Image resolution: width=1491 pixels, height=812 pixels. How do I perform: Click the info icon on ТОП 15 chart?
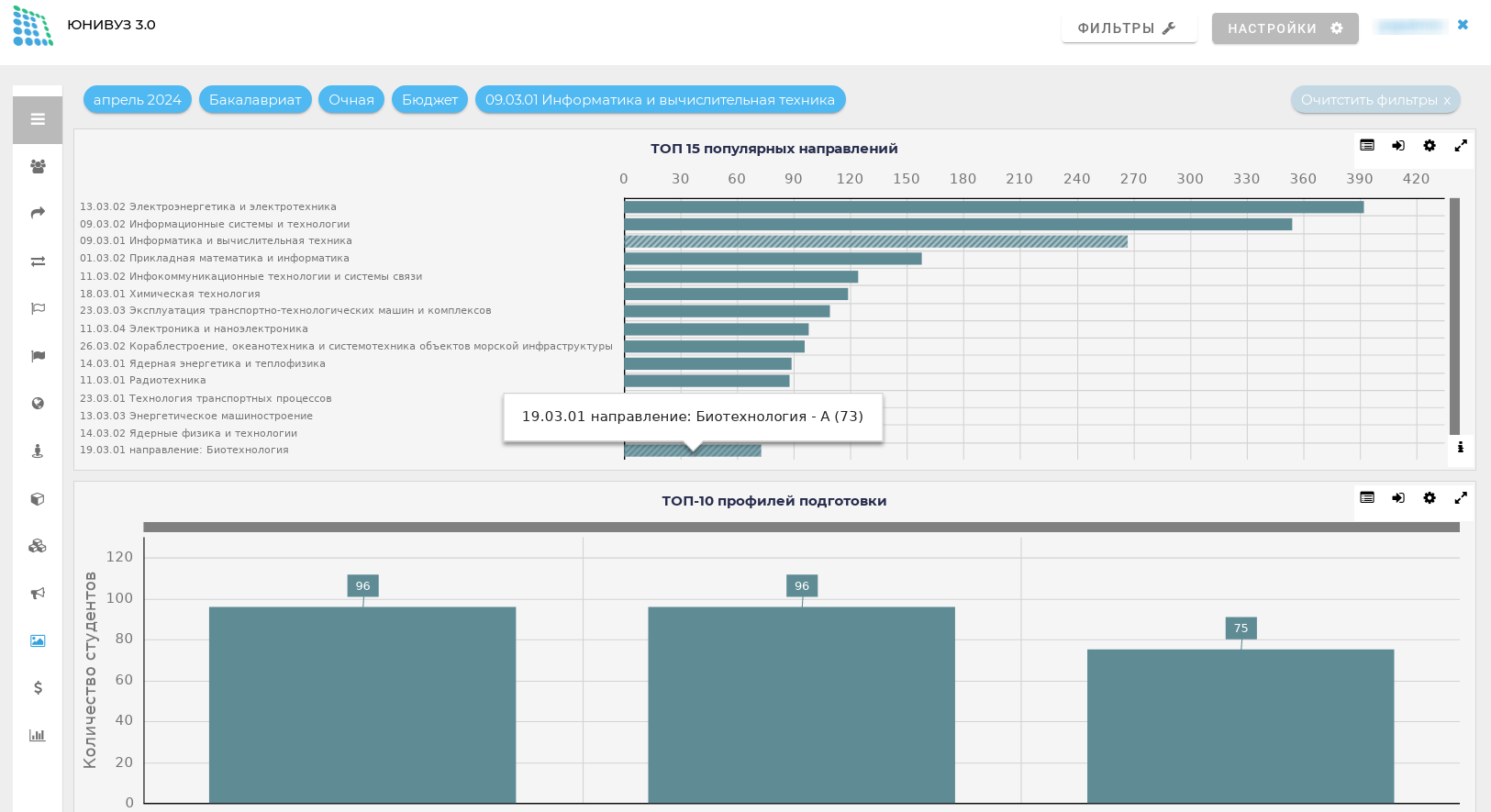tap(1461, 448)
